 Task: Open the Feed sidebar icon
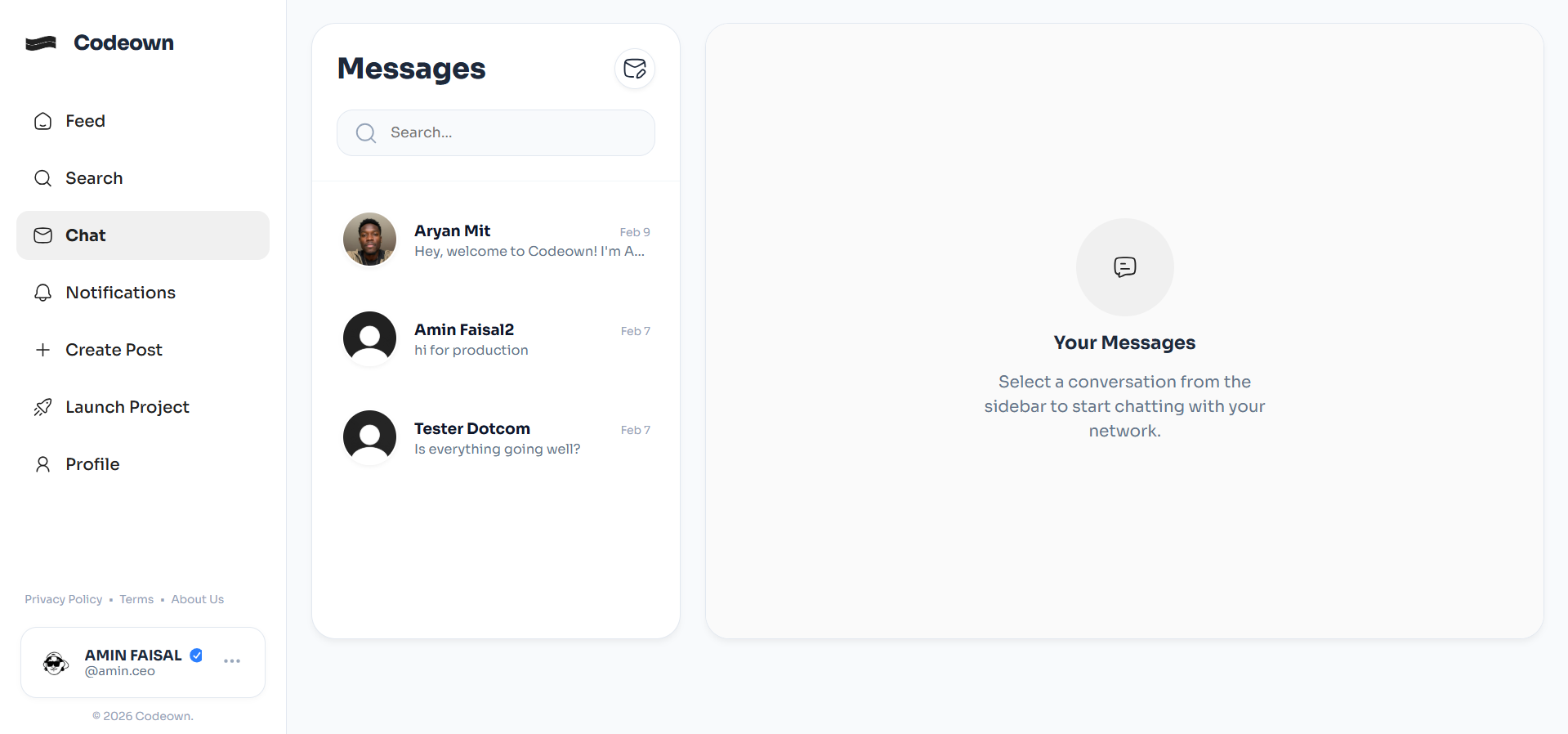[42, 121]
